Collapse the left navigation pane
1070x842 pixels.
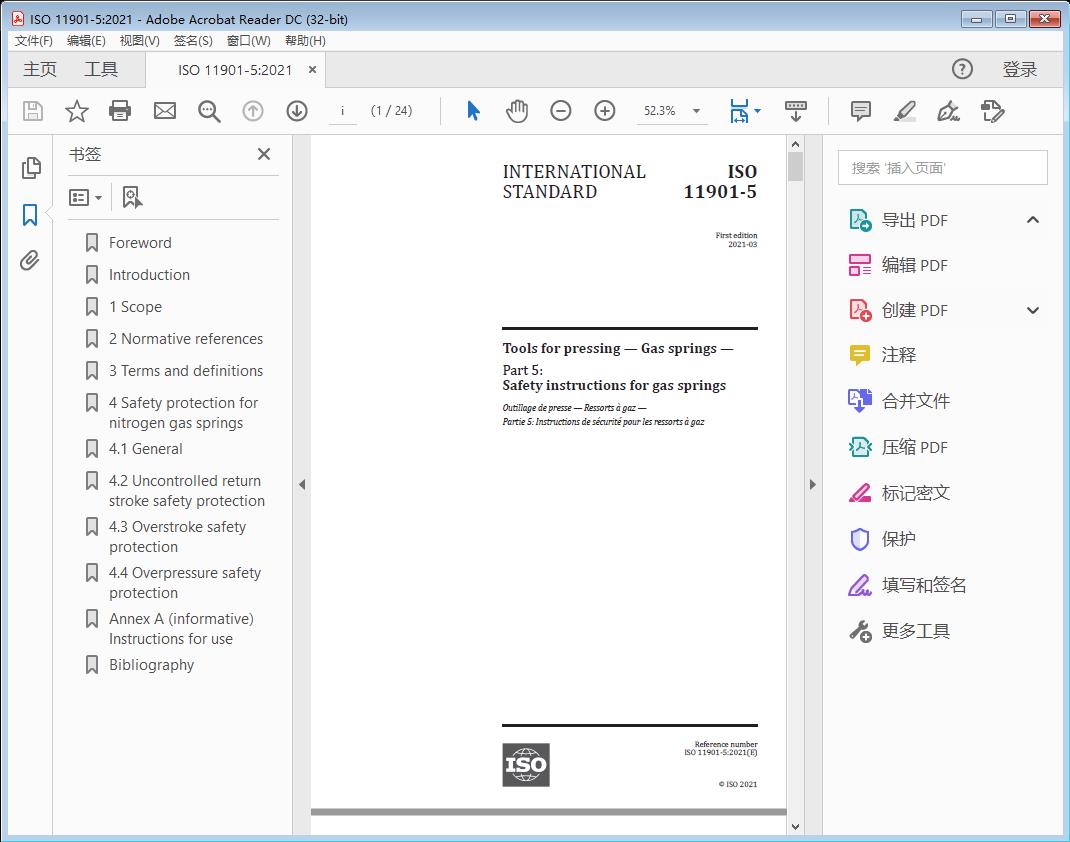click(302, 485)
